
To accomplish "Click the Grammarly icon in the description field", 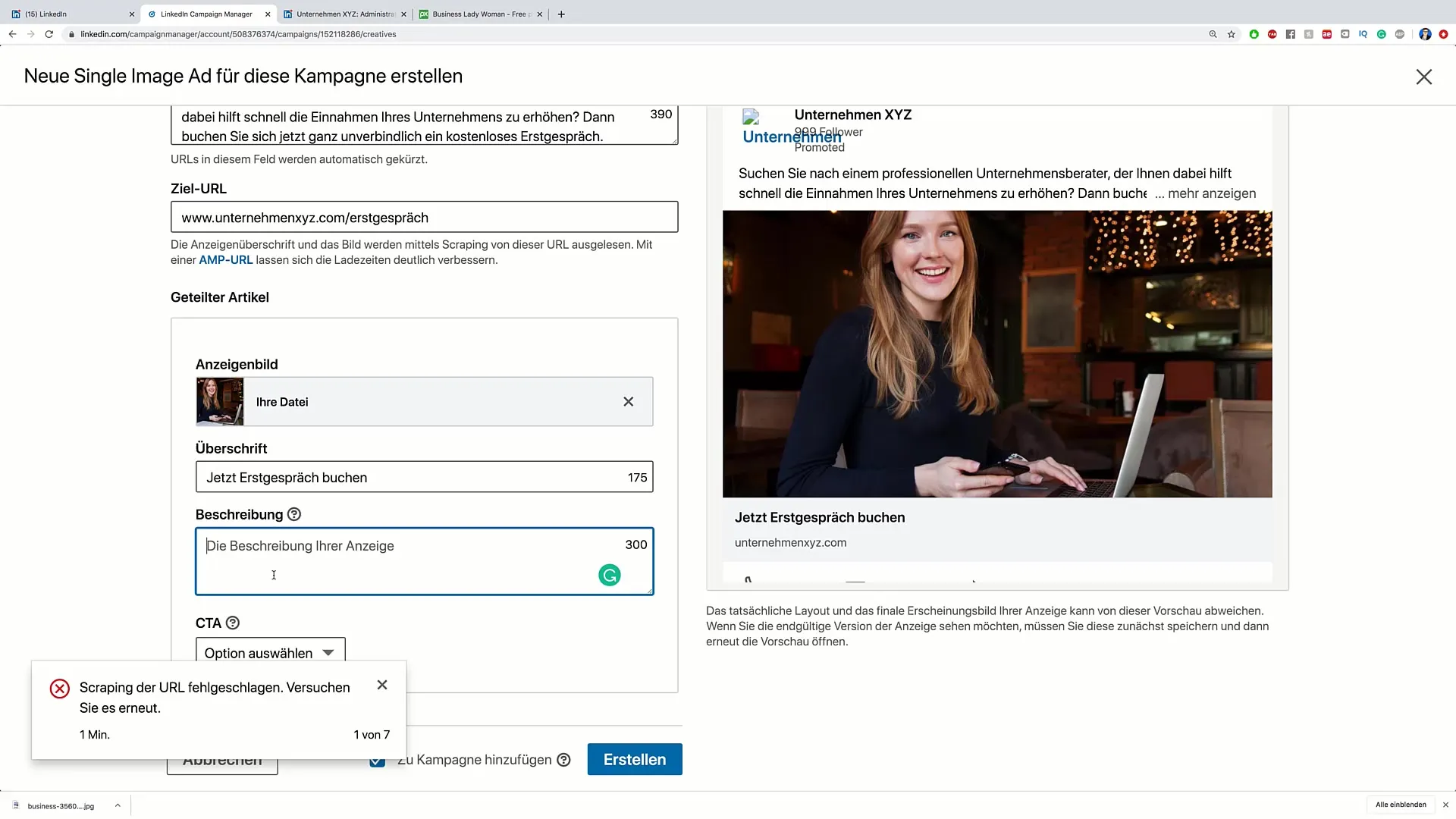I will pos(610,576).
